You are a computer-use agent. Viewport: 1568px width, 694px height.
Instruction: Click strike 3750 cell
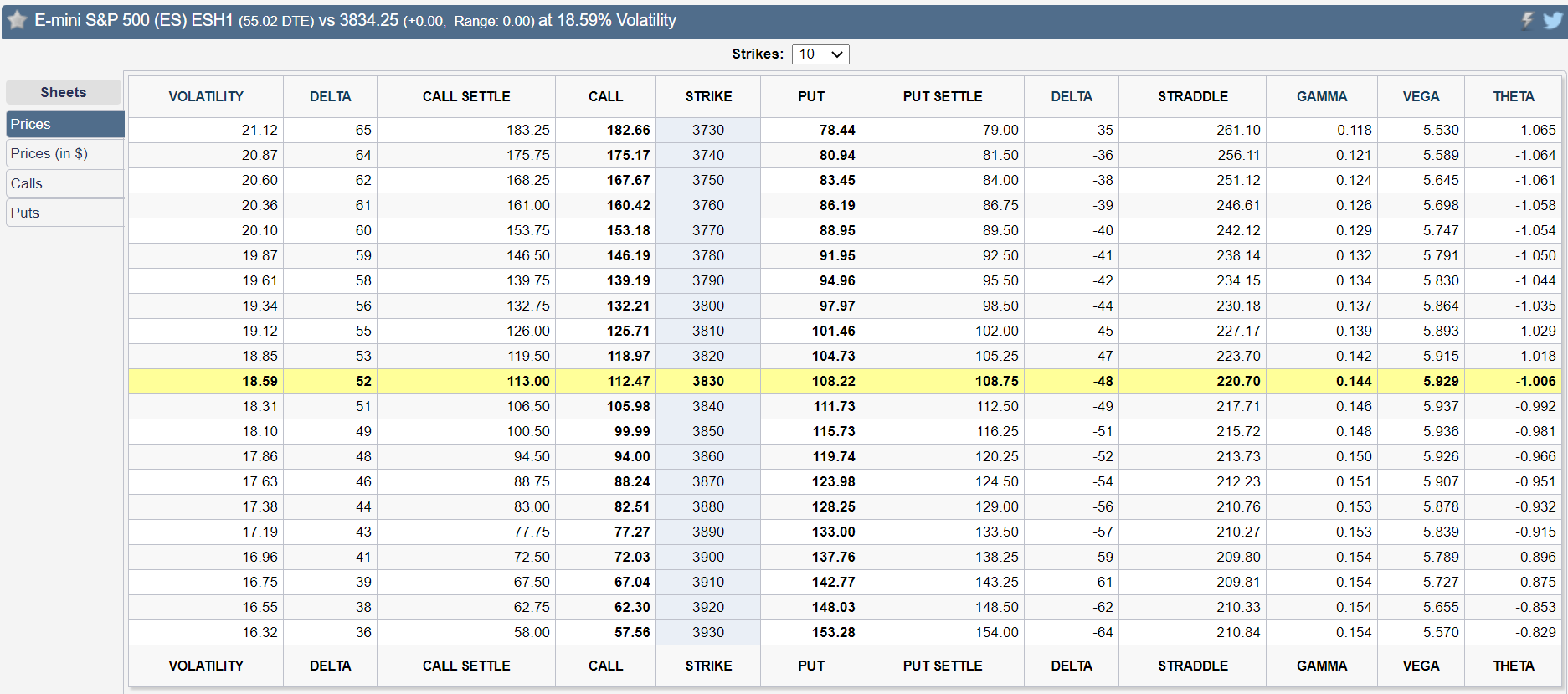[x=708, y=180]
